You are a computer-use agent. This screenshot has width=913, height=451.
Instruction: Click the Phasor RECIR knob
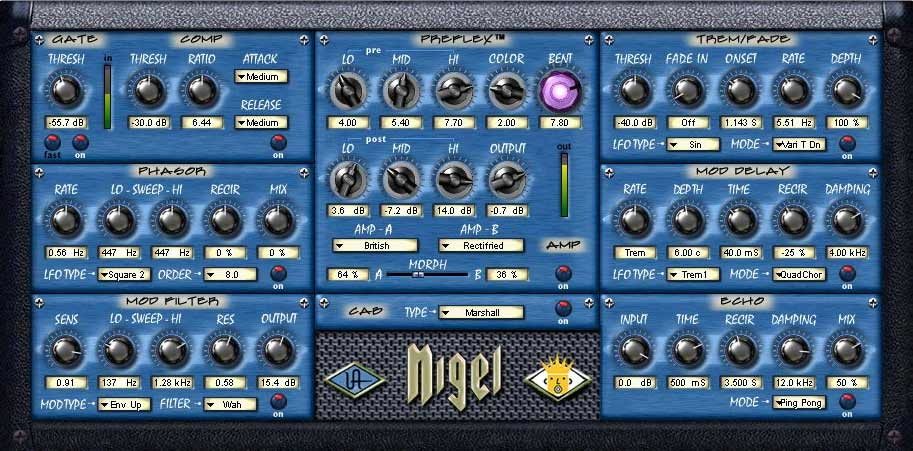click(x=226, y=221)
